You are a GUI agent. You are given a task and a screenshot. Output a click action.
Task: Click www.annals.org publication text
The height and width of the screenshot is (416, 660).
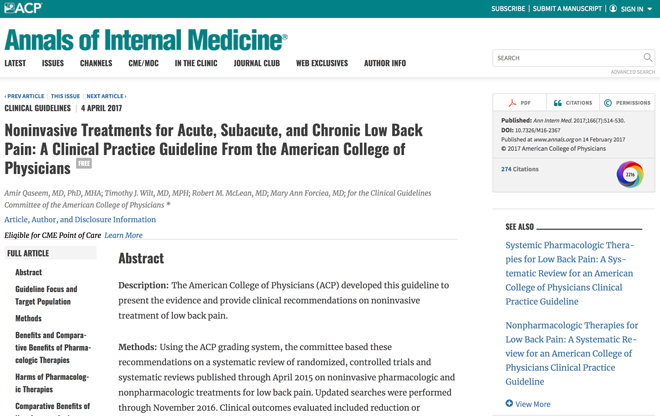pos(554,139)
